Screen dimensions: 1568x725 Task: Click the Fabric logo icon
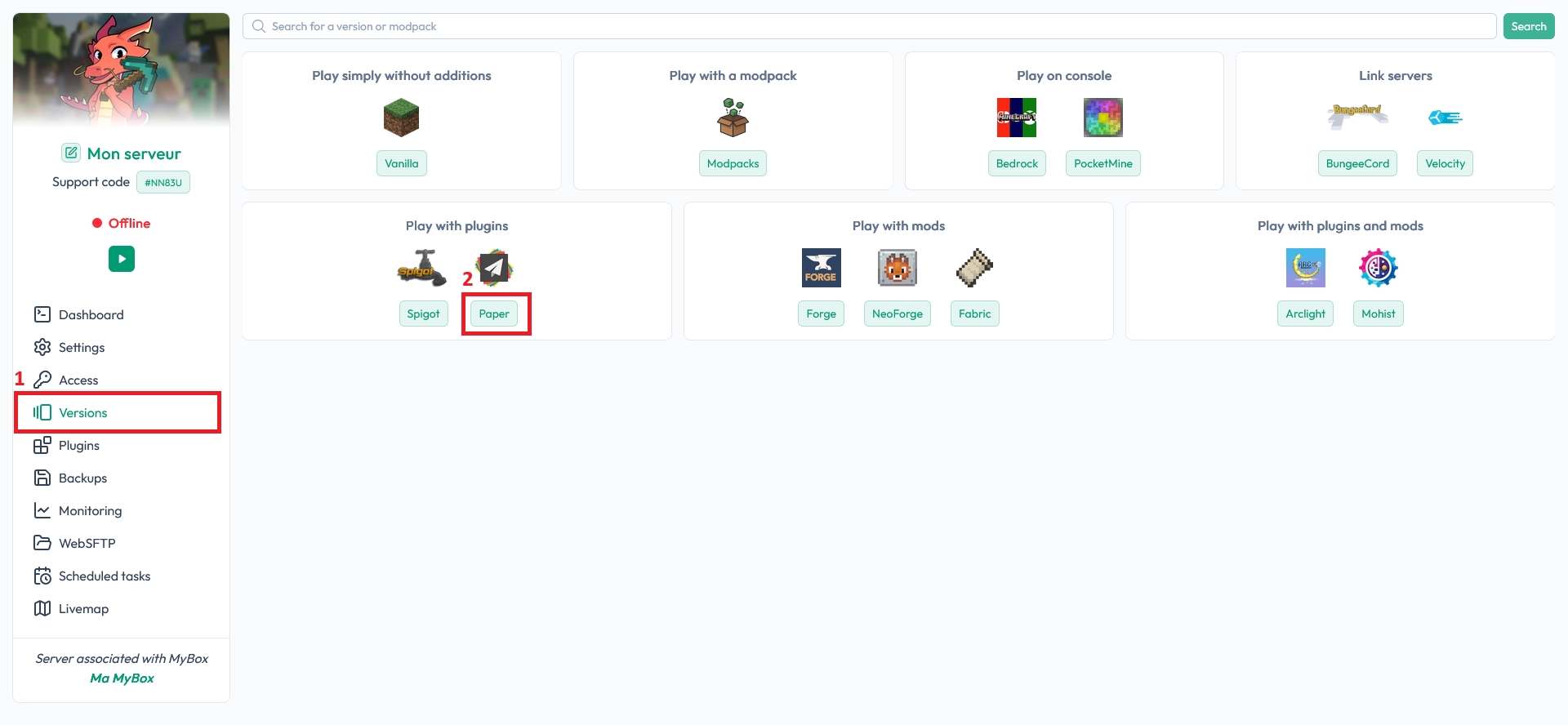coord(974,268)
